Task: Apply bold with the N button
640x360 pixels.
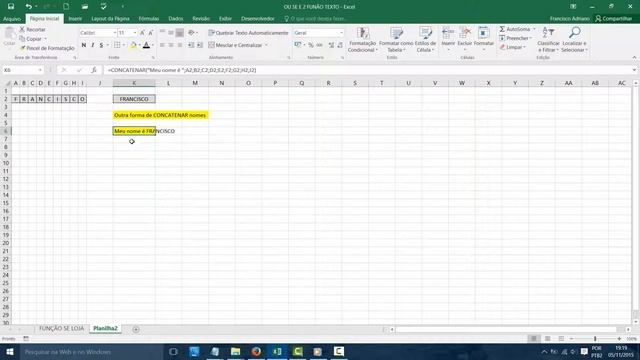Action: (x=84, y=45)
